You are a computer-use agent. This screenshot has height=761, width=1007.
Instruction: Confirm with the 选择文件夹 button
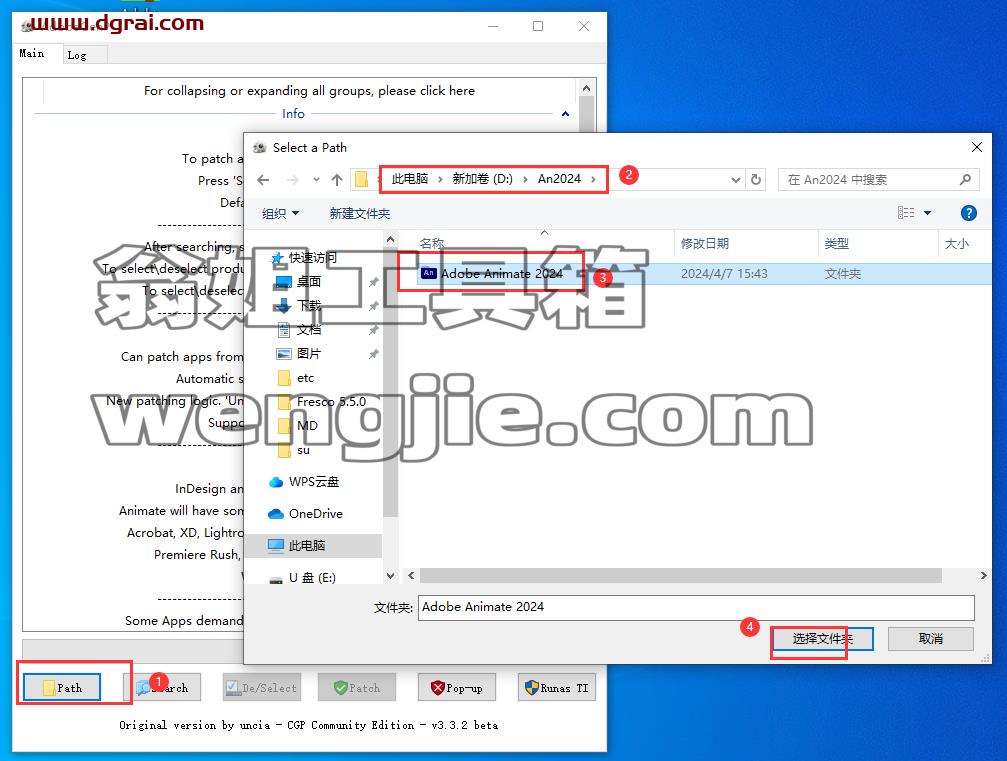[822, 638]
